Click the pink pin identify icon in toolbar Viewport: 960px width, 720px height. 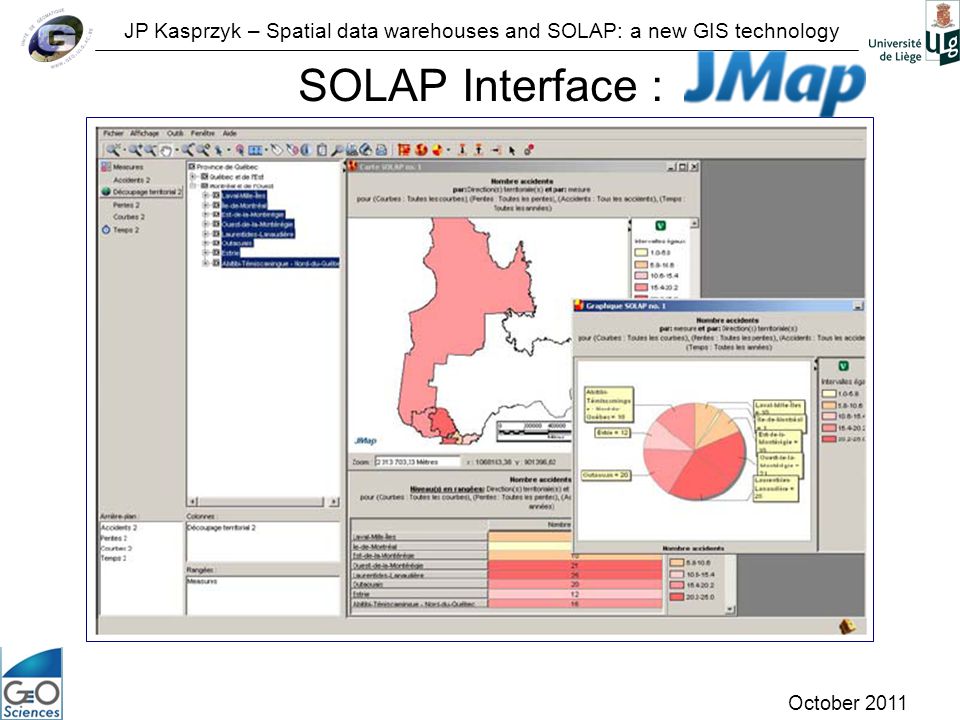click(x=239, y=150)
